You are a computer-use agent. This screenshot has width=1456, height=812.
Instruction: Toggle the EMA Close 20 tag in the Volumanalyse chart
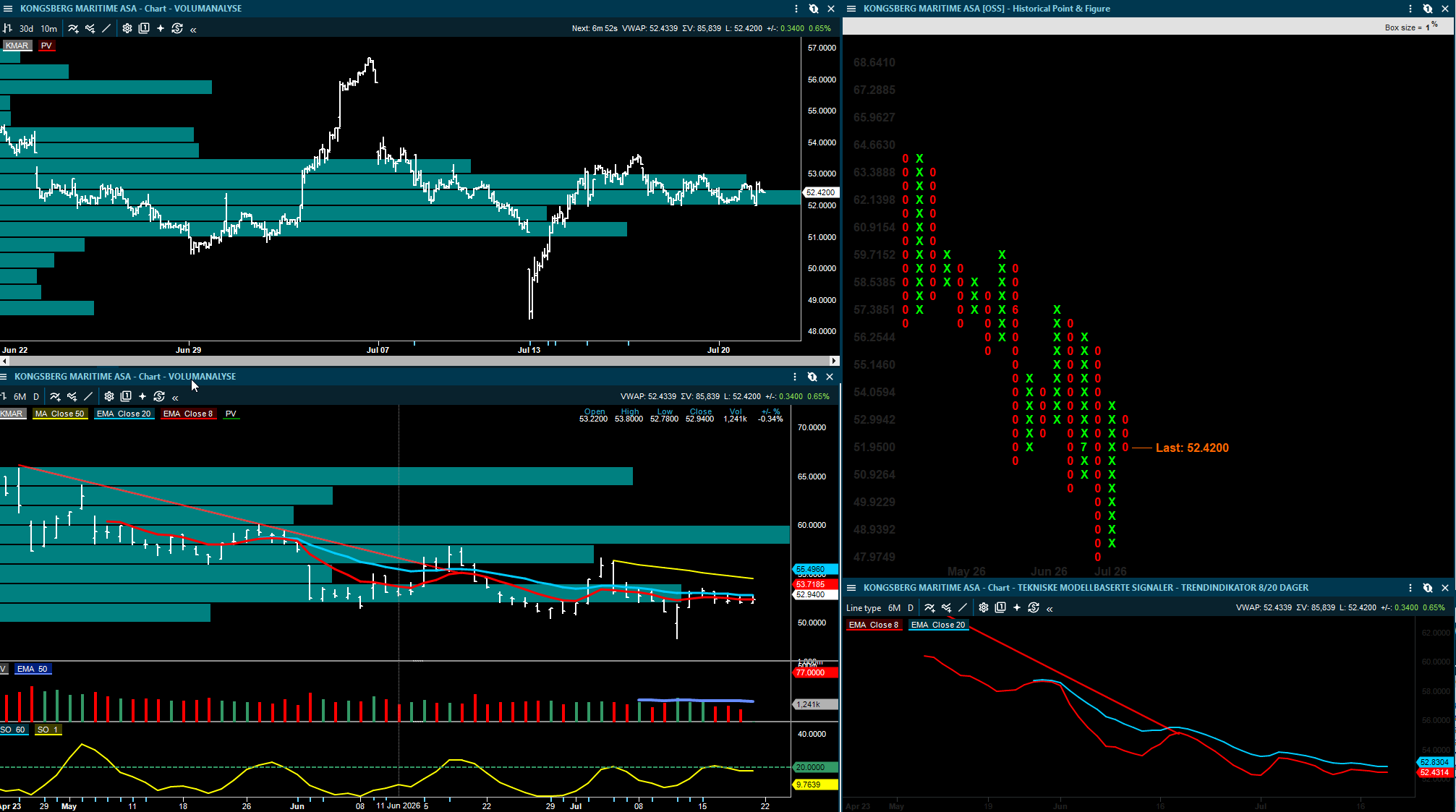(x=124, y=414)
